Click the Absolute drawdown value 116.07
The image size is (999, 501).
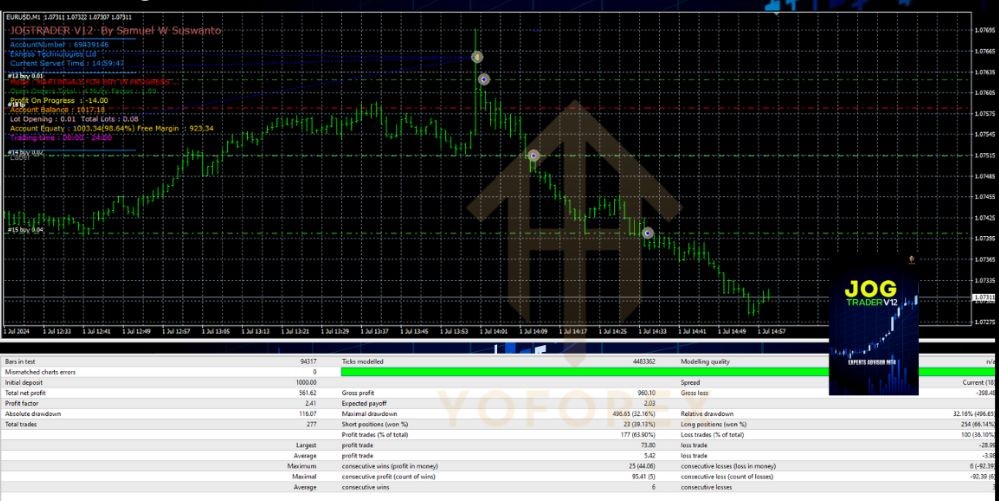point(308,414)
